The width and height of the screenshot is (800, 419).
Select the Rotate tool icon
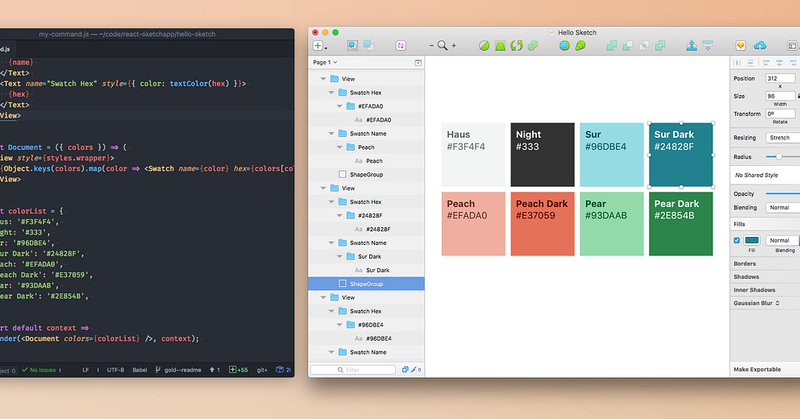[516, 46]
